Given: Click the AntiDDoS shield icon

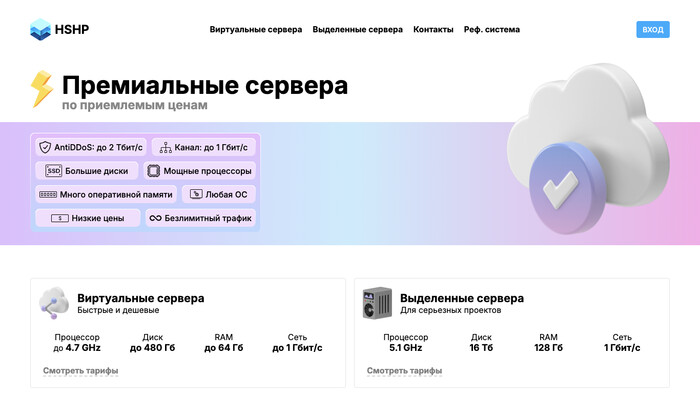Looking at the screenshot, I should [x=45, y=147].
